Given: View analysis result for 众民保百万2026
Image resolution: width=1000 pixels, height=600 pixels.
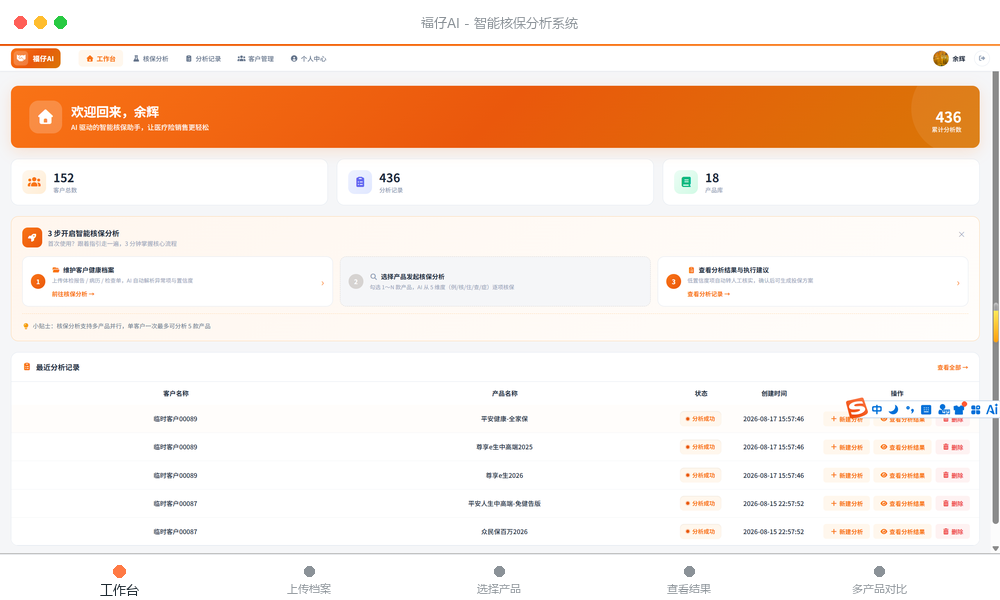Looking at the screenshot, I should 902,531.
